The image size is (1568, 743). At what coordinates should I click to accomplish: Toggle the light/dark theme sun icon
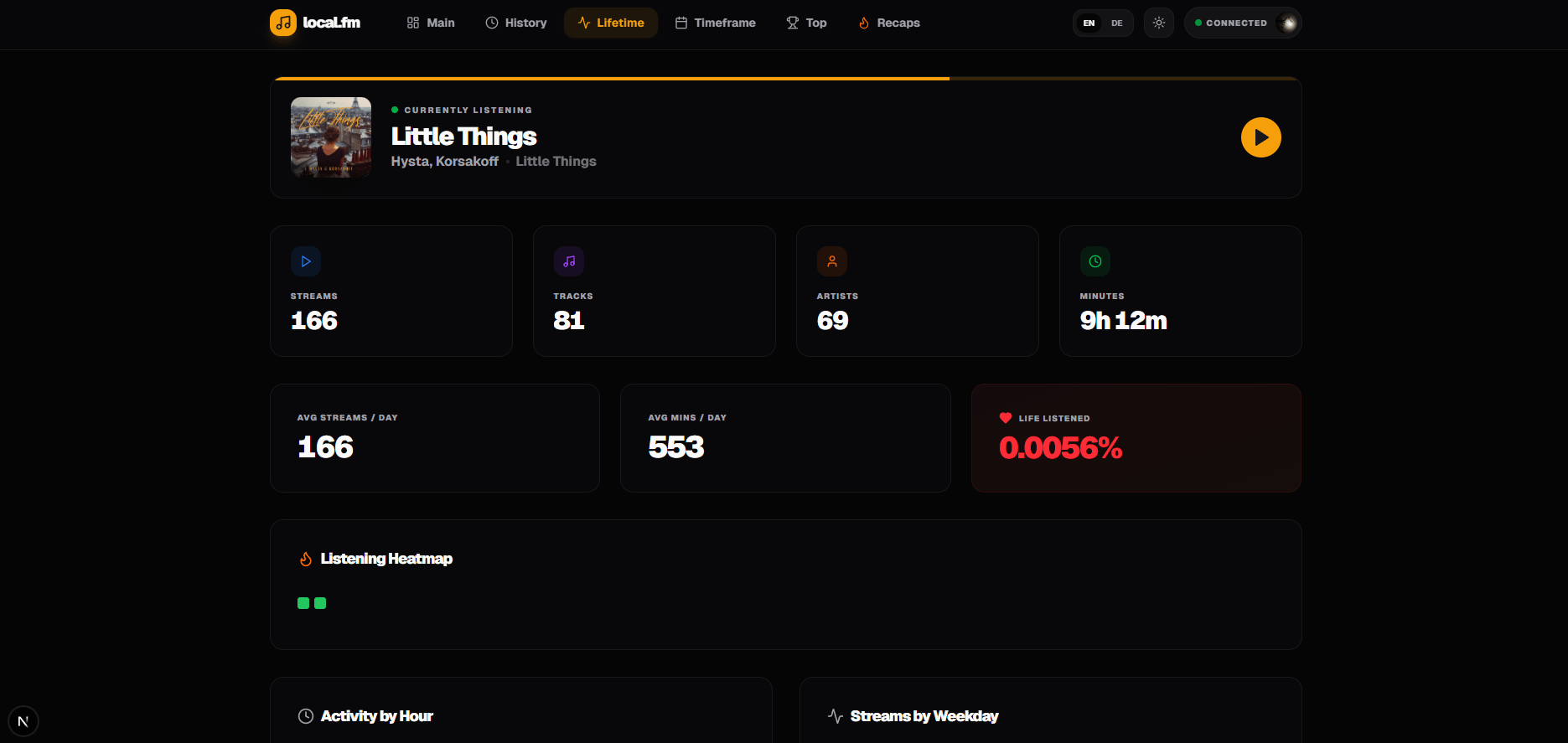click(1159, 23)
